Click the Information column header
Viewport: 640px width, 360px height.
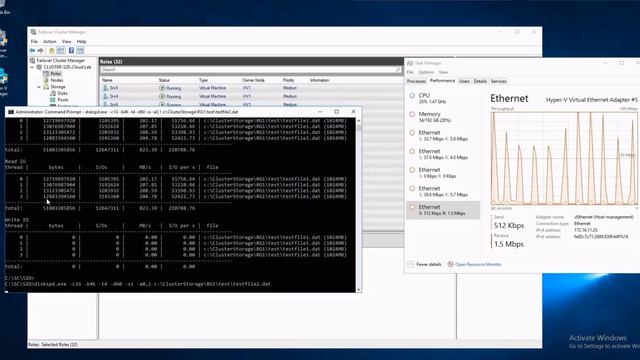pyautogui.click(x=320, y=80)
